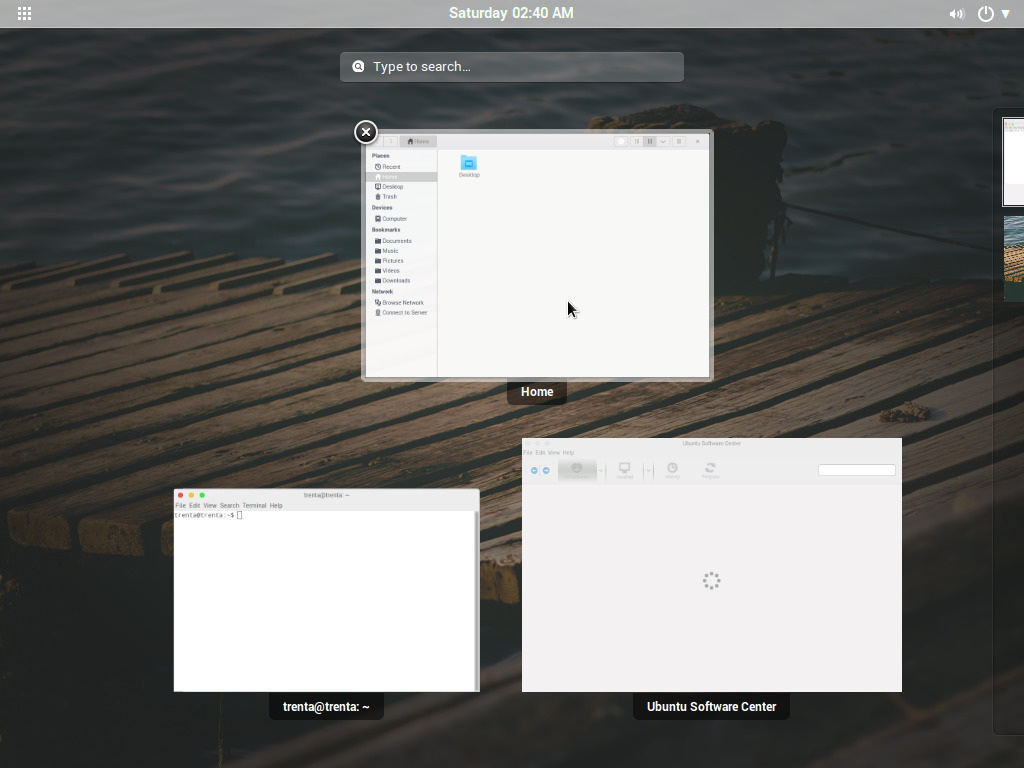
Task: Open Trash from the Files sidebar
Action: tap(387, 197)
